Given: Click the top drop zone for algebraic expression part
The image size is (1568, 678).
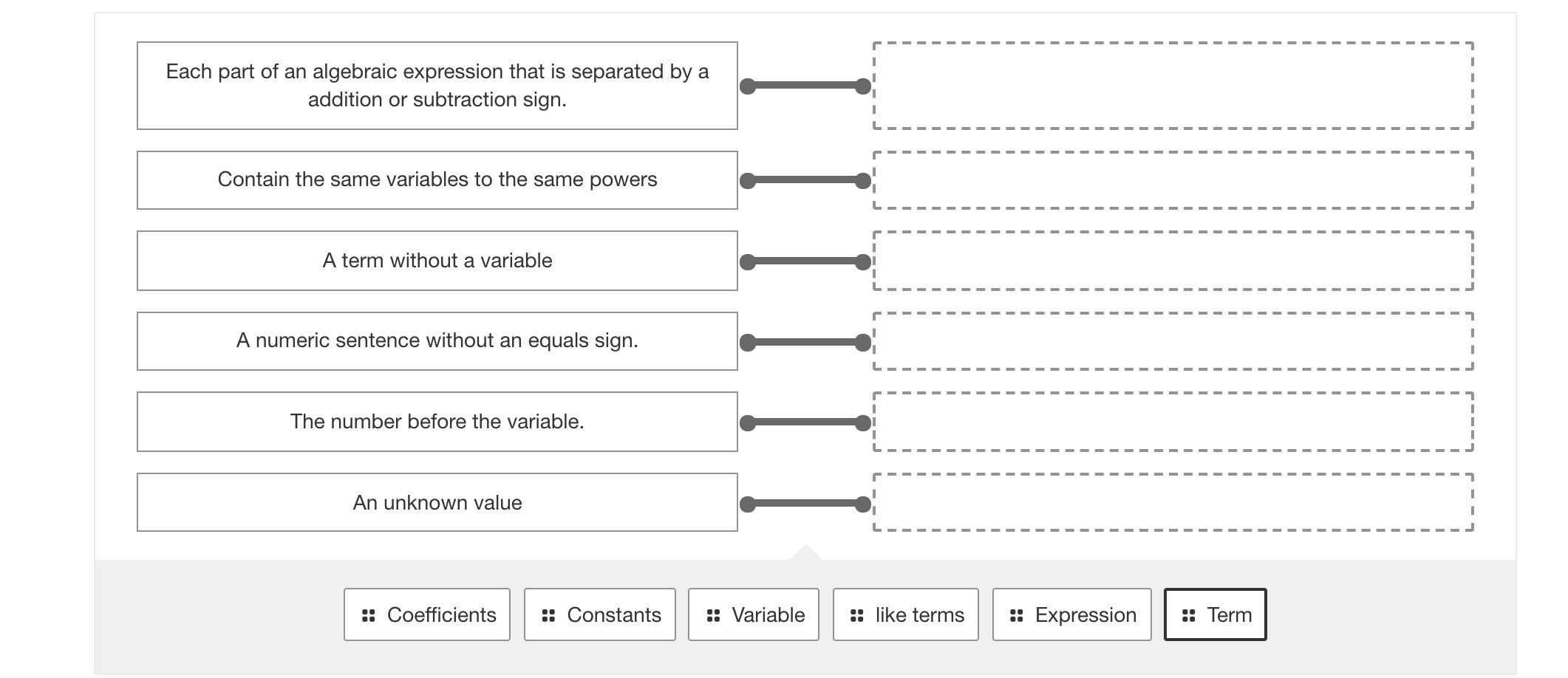Looking at the screenshot, I should pyautogui.click(x=1173, y=86).
